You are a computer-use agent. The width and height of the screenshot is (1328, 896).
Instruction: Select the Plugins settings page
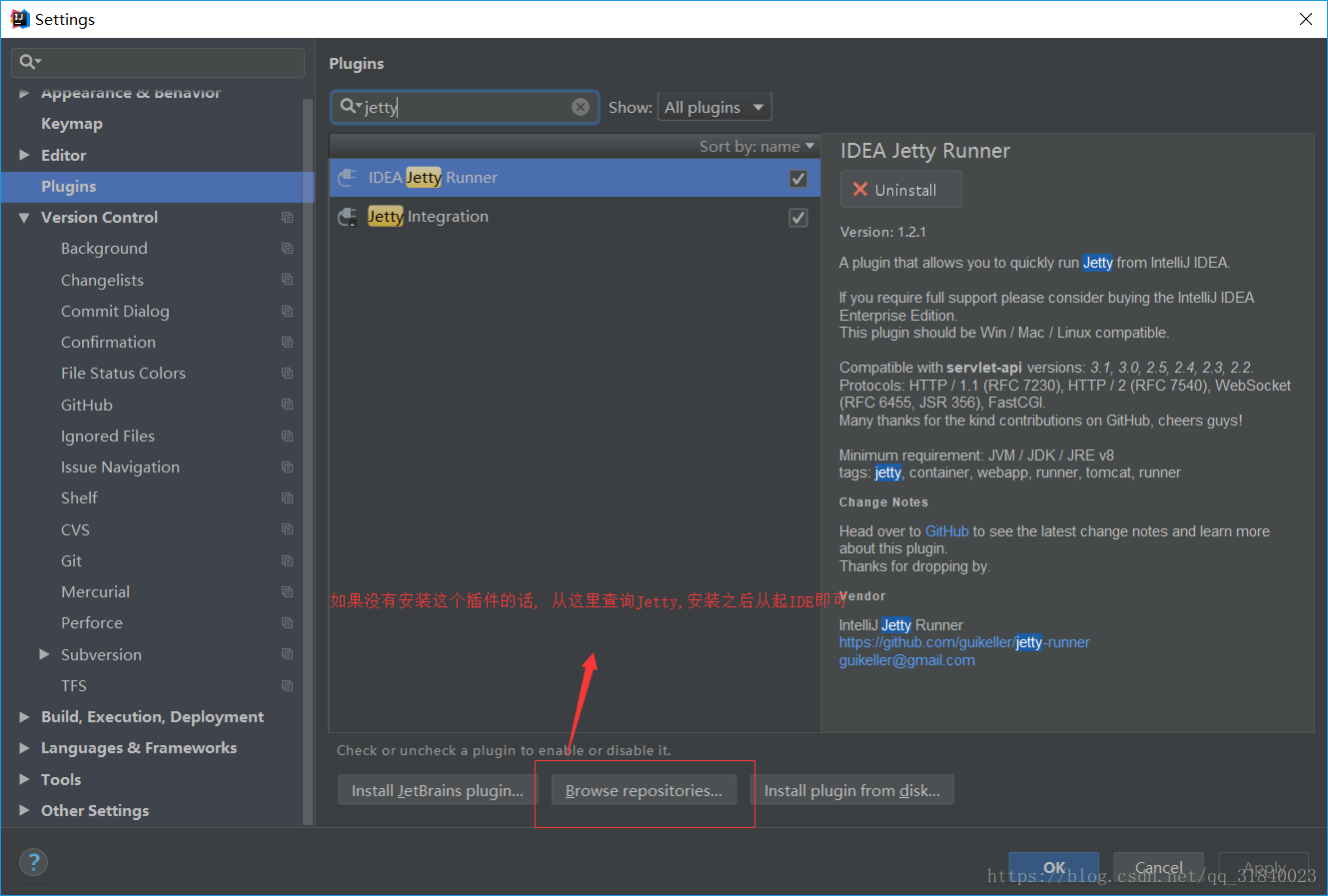point(157,187)
